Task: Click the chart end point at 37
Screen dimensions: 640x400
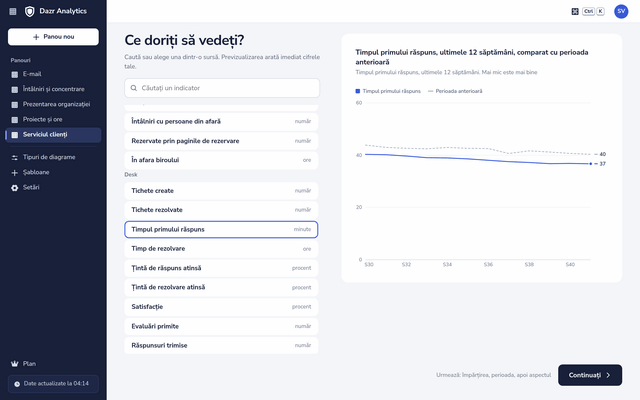Action: point(591,164)
